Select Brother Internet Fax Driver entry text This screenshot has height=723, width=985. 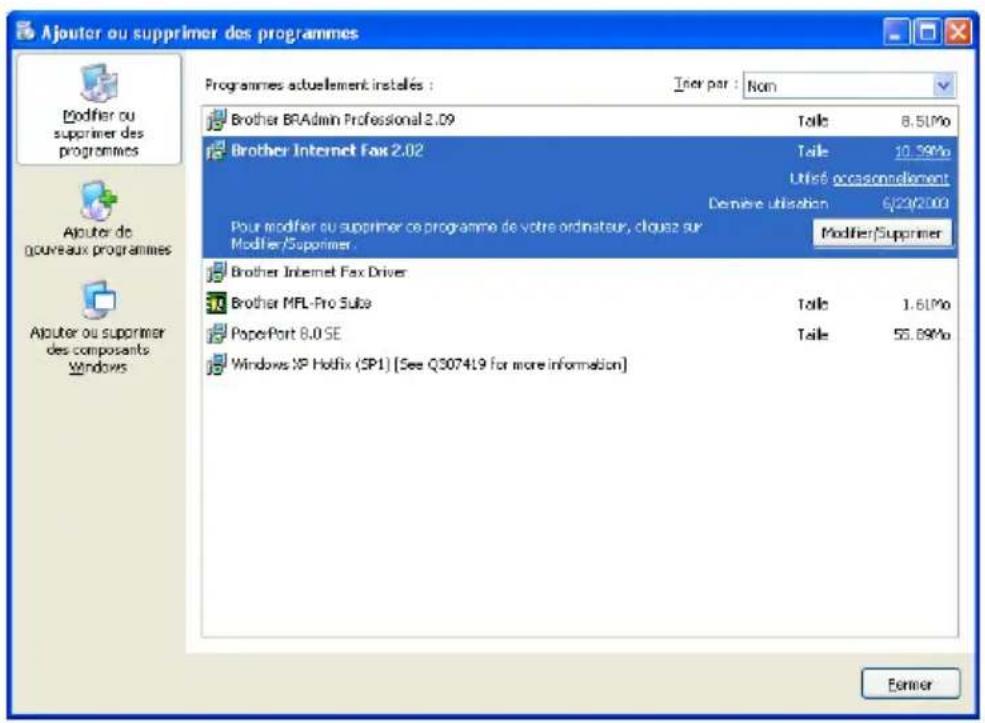click(318, 272)
